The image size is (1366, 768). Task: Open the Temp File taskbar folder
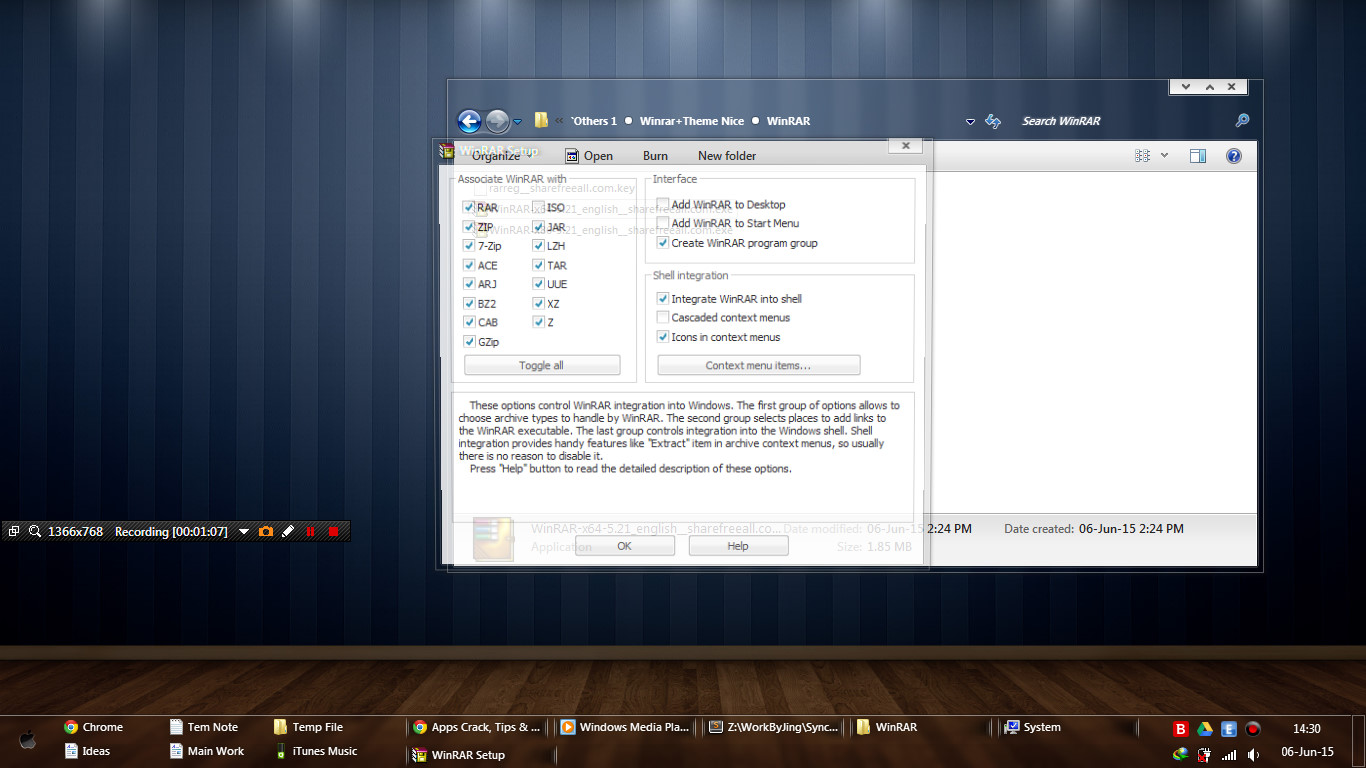tap(309, 727)
